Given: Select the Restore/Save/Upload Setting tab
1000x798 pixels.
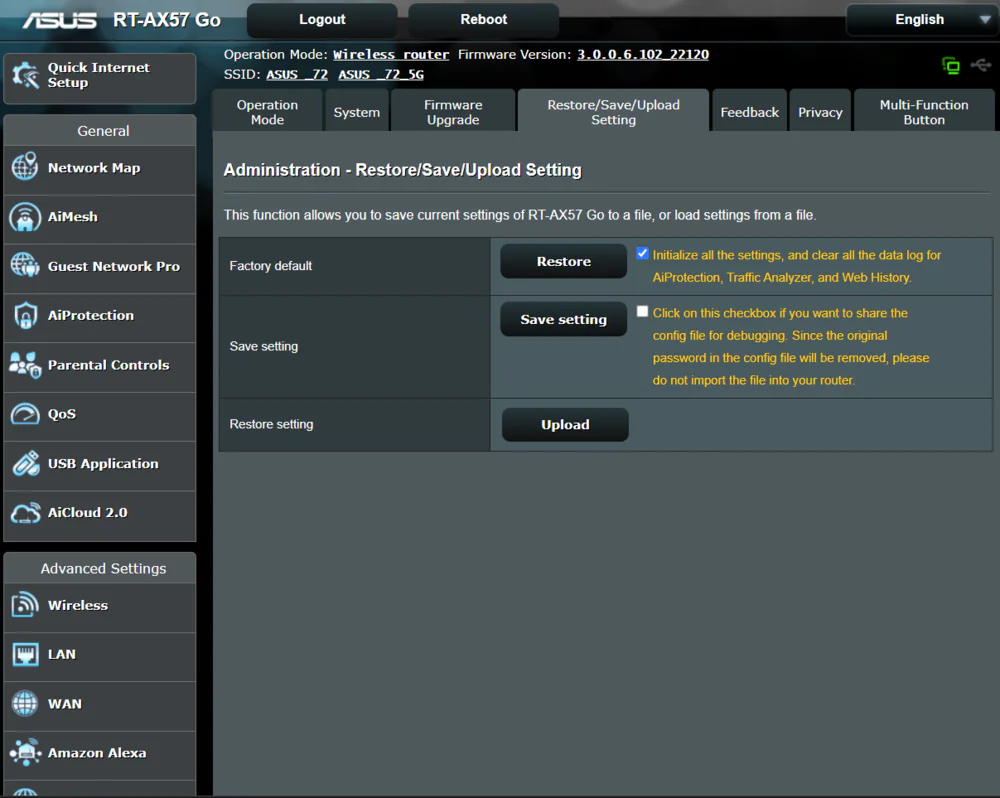Looking at the screenshot, I should (x=614, y=112).
